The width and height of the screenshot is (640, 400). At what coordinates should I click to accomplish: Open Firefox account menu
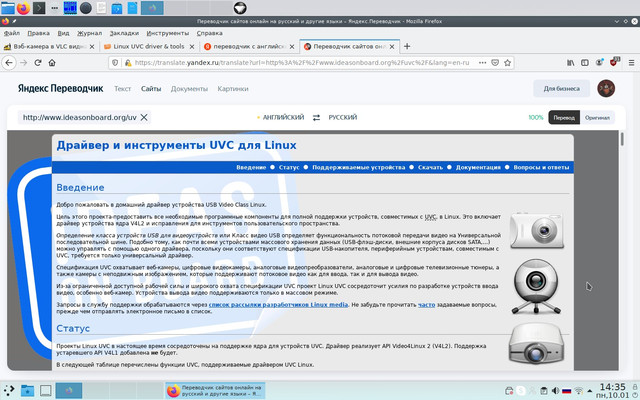[599, 63]
